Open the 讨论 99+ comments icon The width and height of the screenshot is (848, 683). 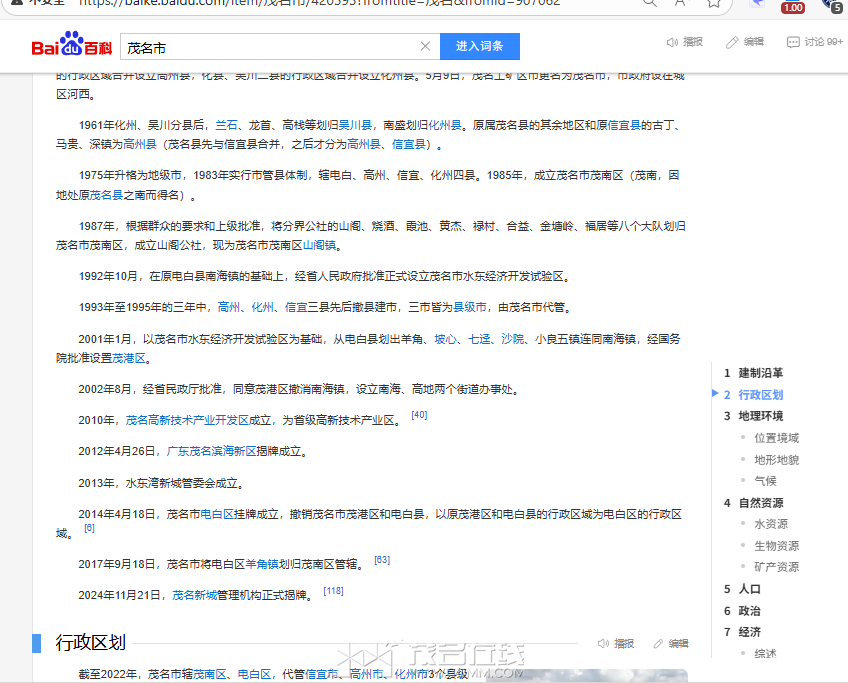[793, 42]
